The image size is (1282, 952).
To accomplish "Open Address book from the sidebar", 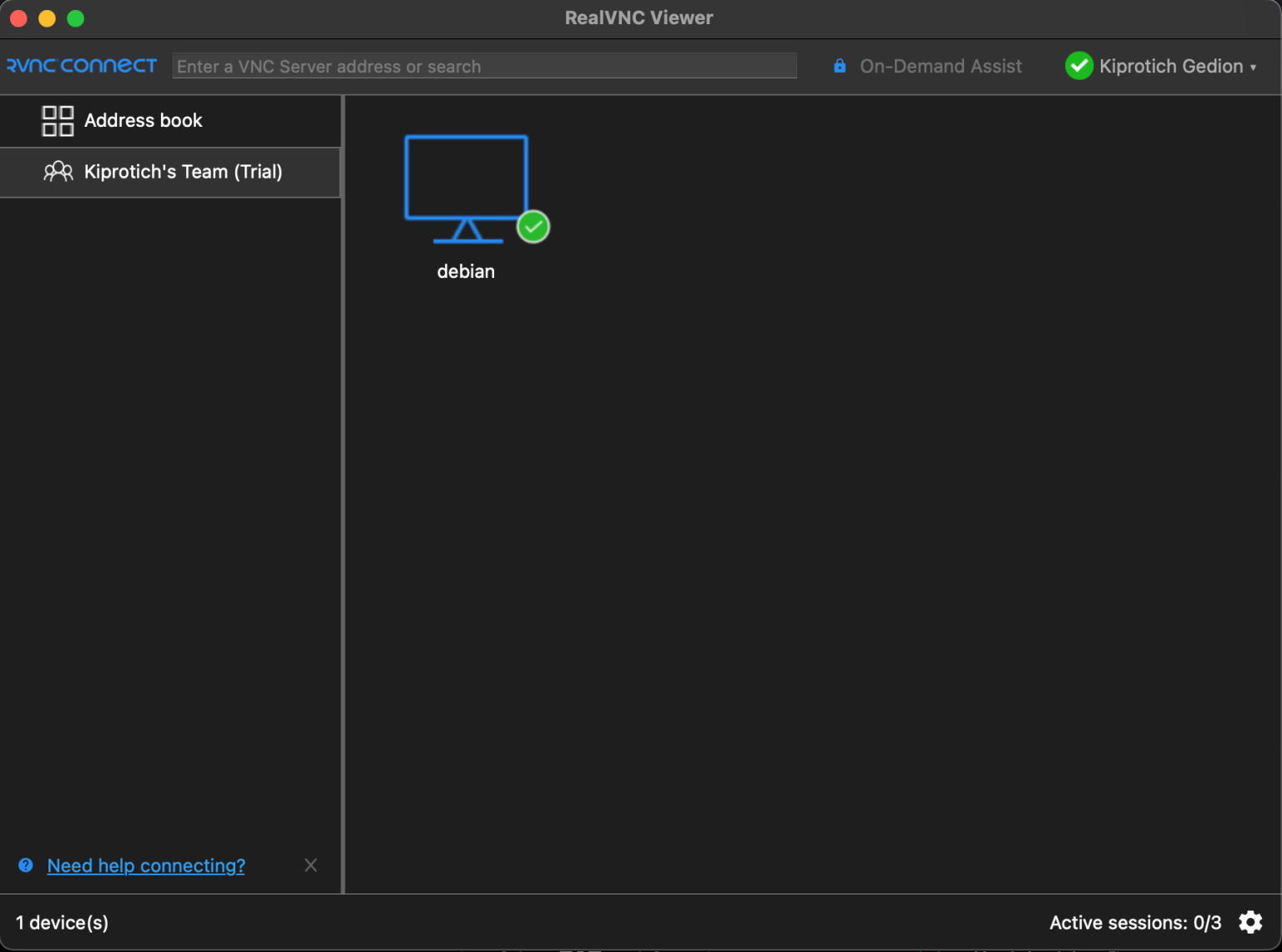I will (x=143, y=120).
